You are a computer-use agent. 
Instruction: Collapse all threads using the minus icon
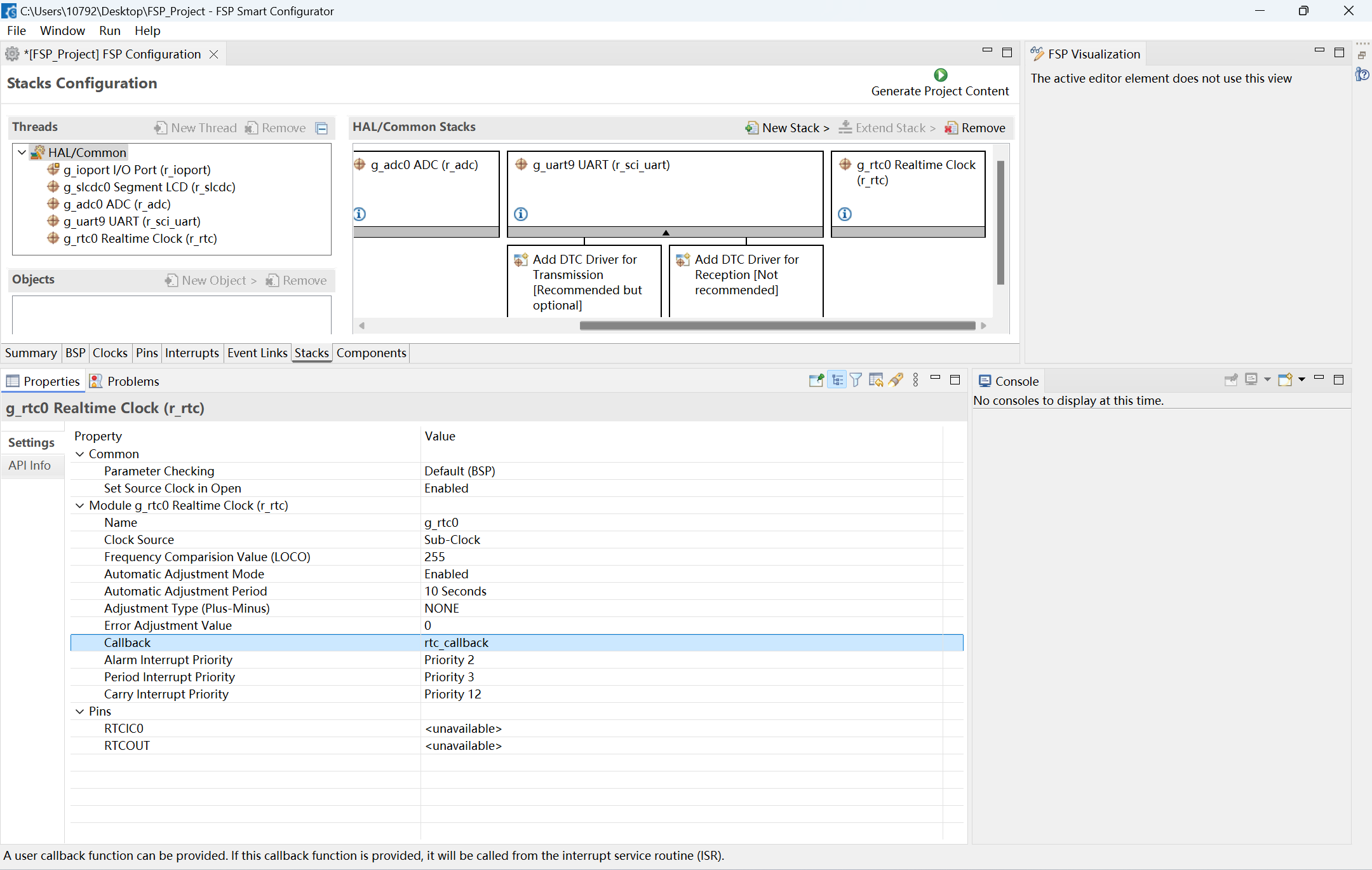click(x=322, y=128)
